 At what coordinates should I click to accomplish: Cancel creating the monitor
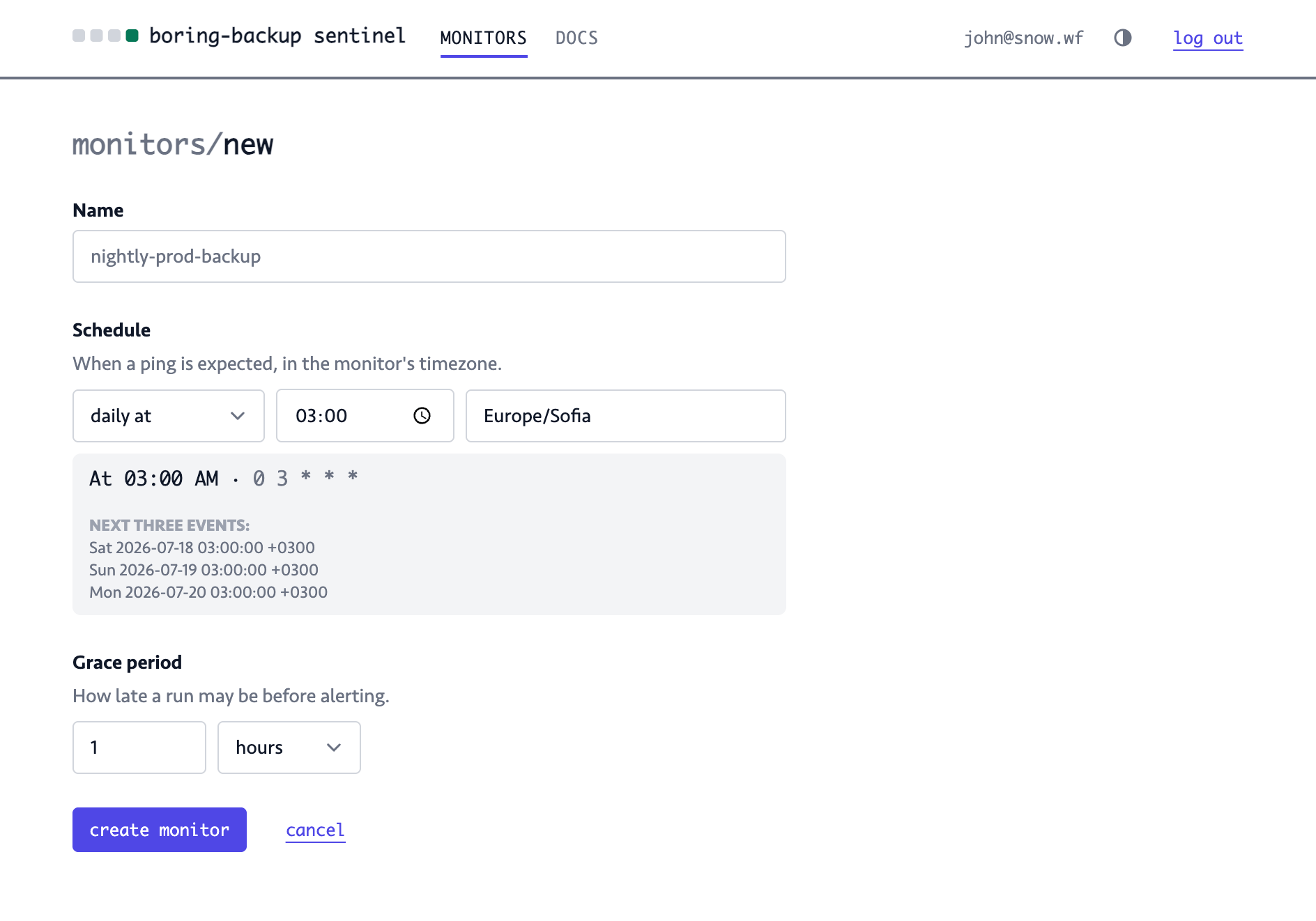(x=316, y=830)
